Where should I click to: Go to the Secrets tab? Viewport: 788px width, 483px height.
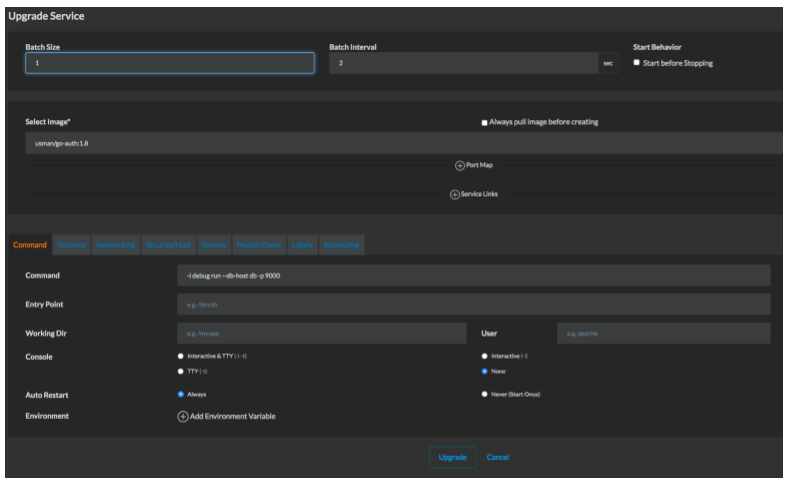point(214,245)
